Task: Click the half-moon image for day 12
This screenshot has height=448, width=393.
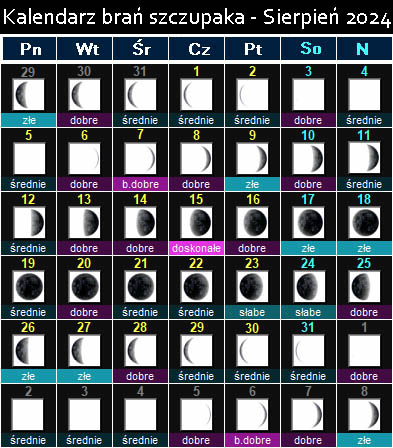Action: click(28, 223)
